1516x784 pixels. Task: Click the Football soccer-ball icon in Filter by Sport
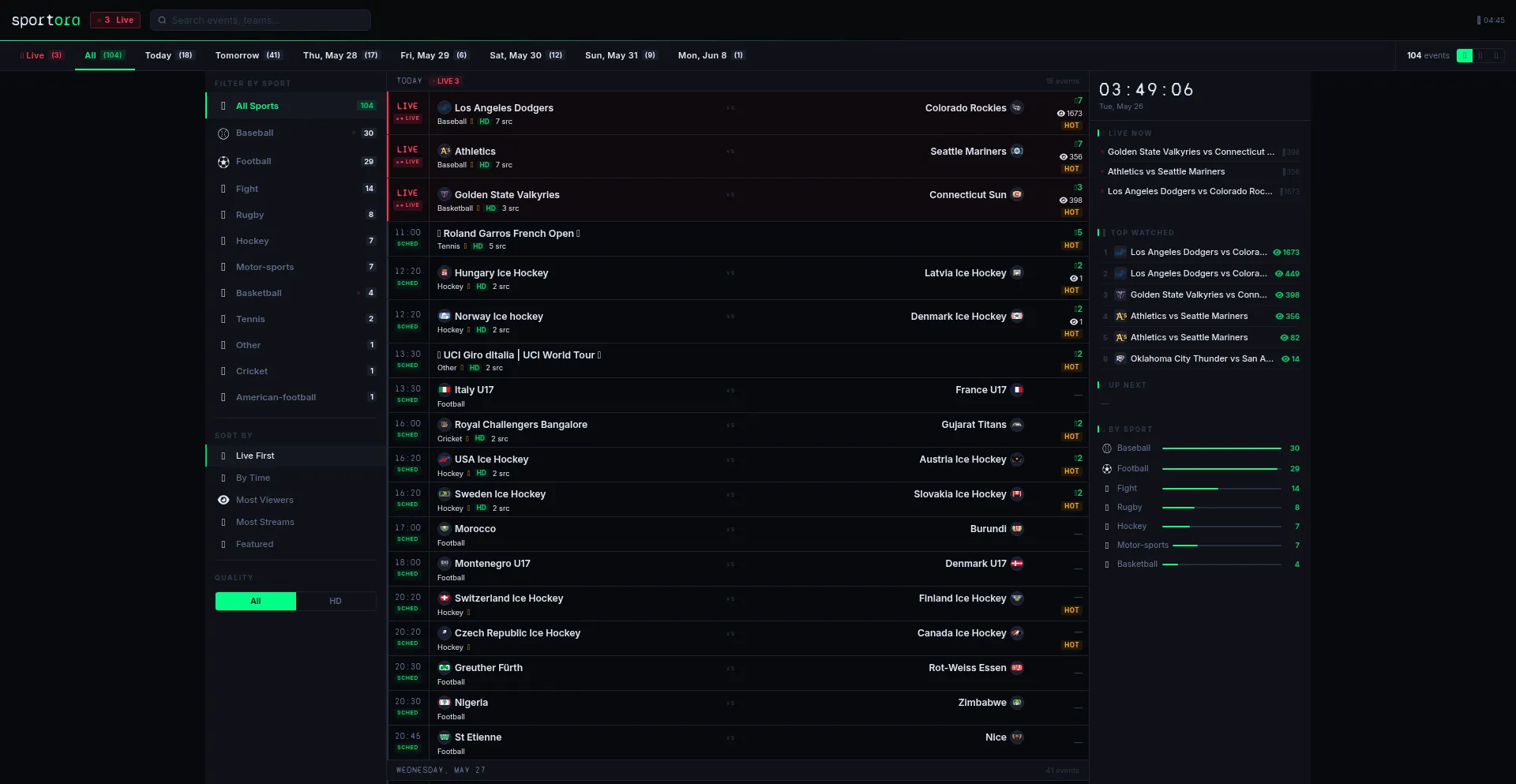pyautogui.click(x=223, y=162)
